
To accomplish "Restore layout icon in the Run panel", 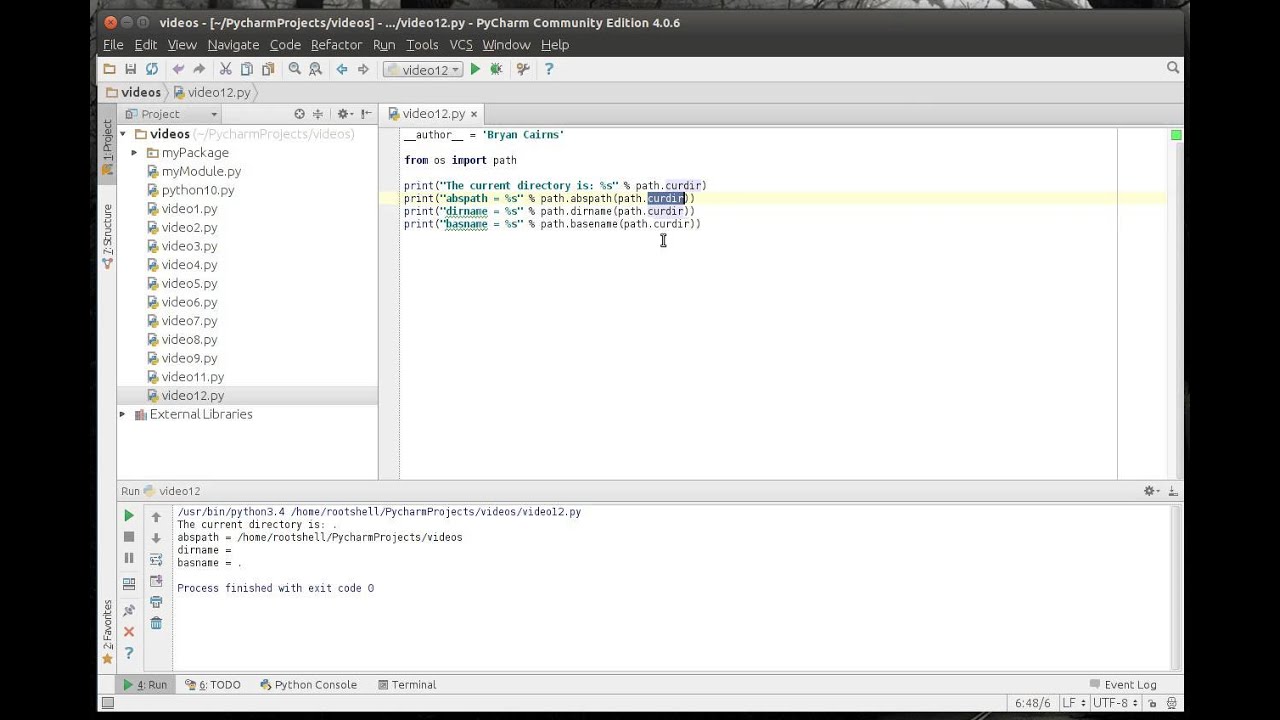I will pos(128,584).
